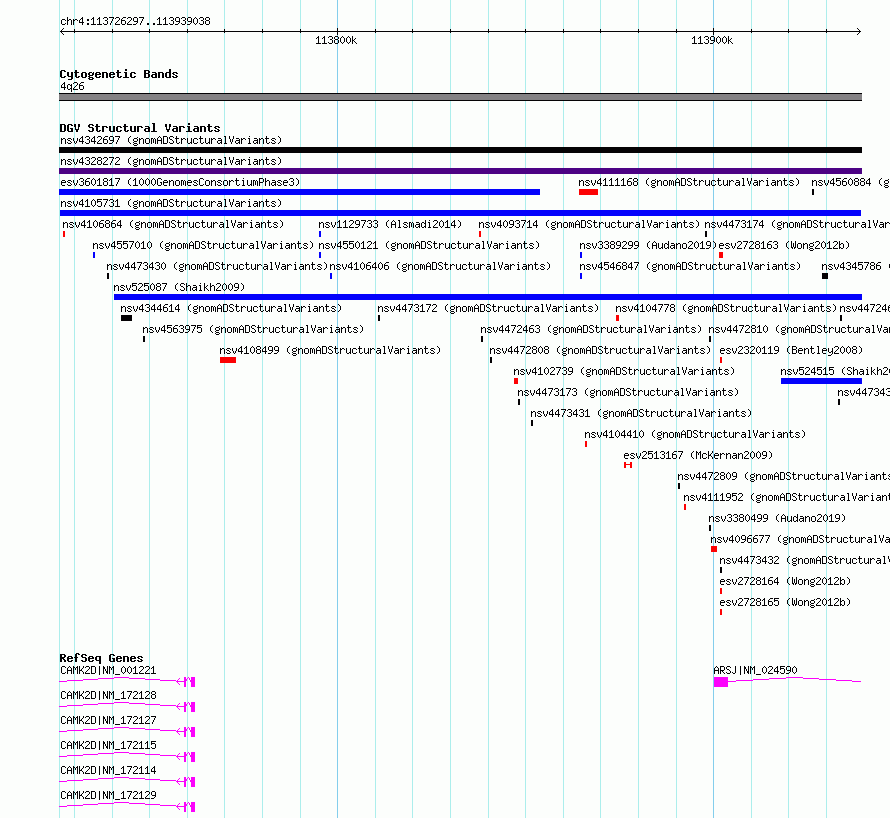Image resolution: width=890 pixels, height=818 pixels.
Task: Click the DGV Structural Variants track title
Action: pyautogui.click(x=140, y=128)
